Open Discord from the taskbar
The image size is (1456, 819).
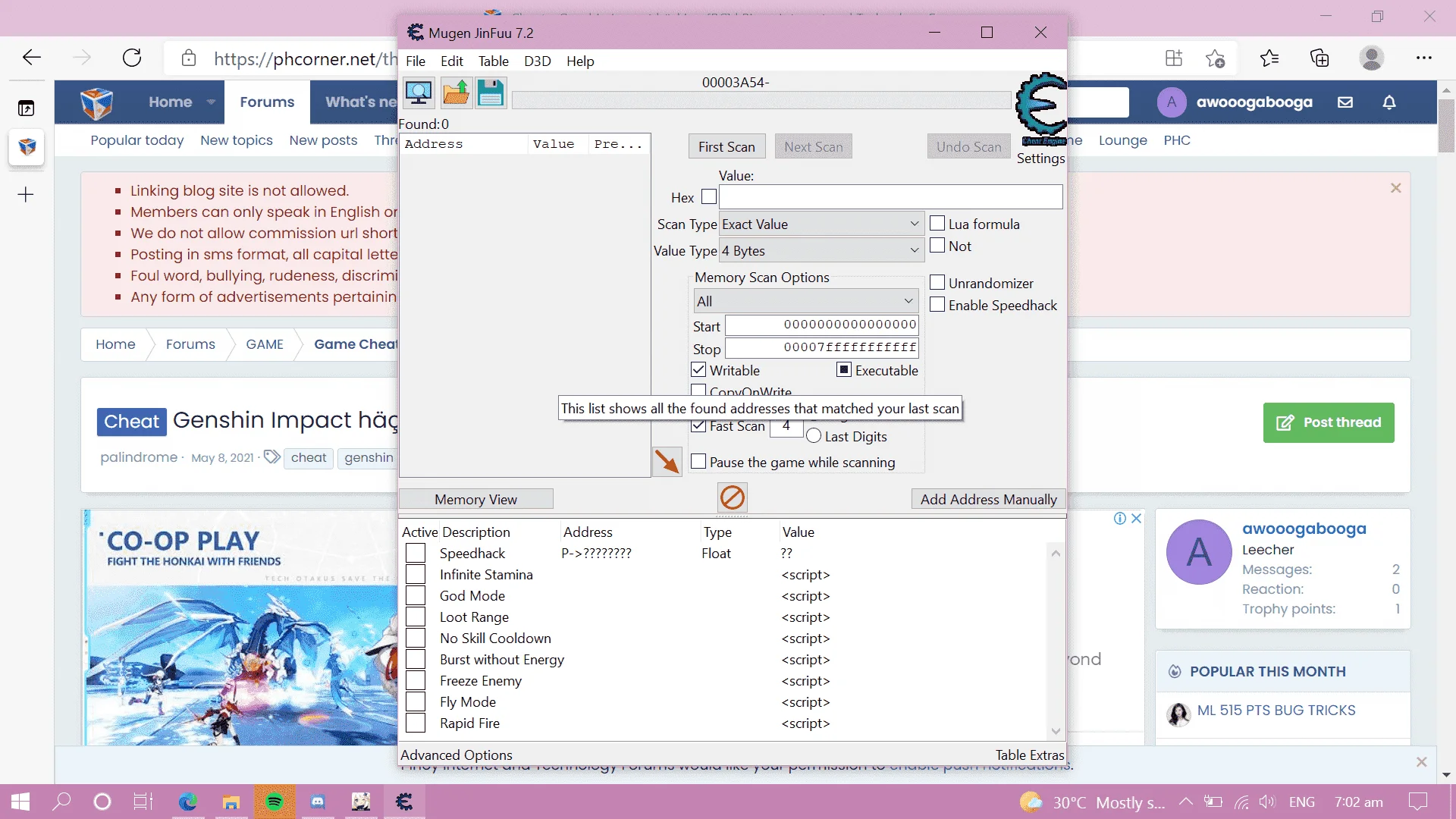(x=318, y=802)
